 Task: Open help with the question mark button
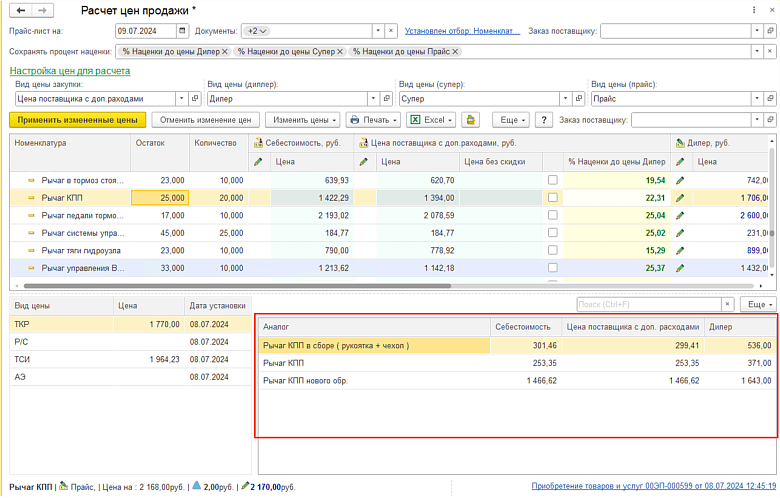click(544, 120)
